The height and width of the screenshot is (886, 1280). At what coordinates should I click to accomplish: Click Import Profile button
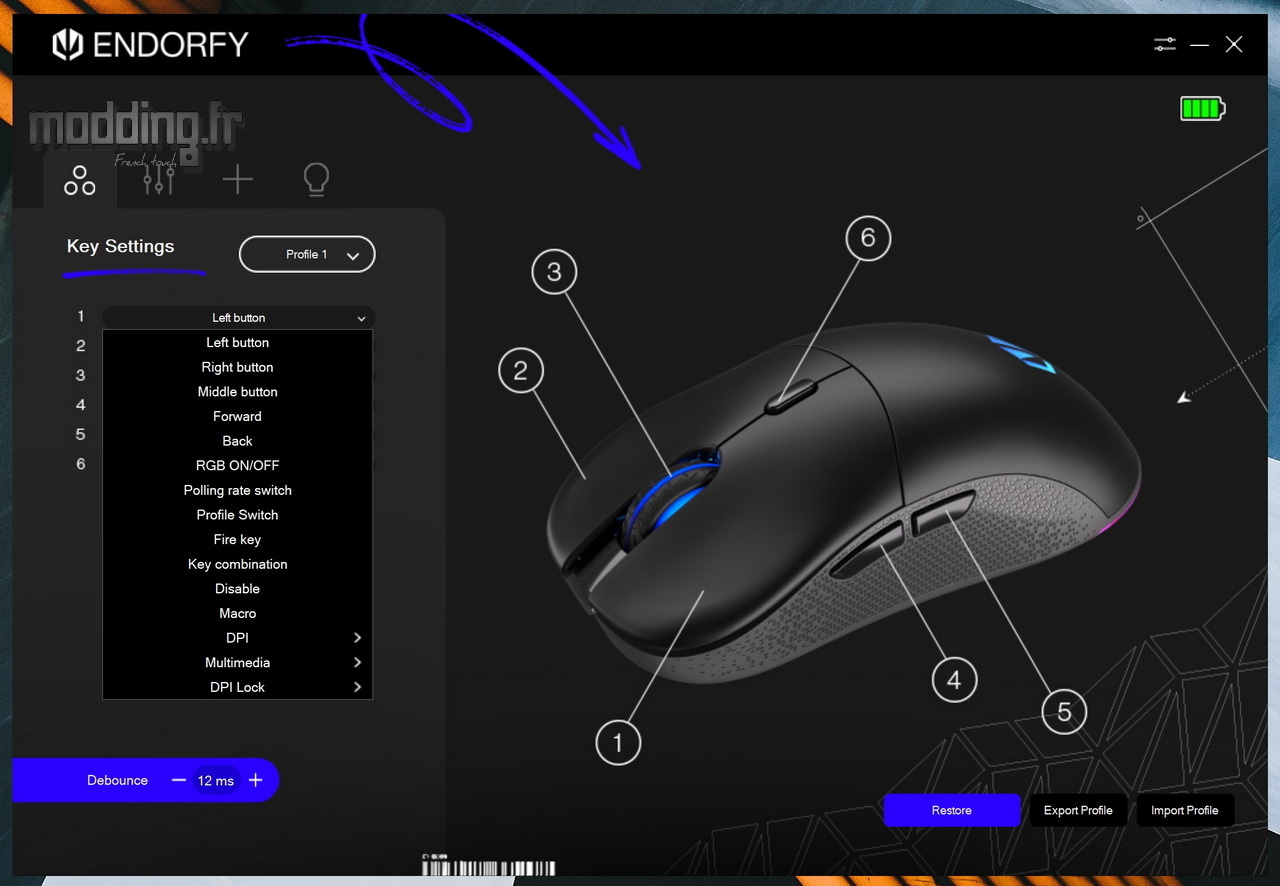[x=1185, y=810]
